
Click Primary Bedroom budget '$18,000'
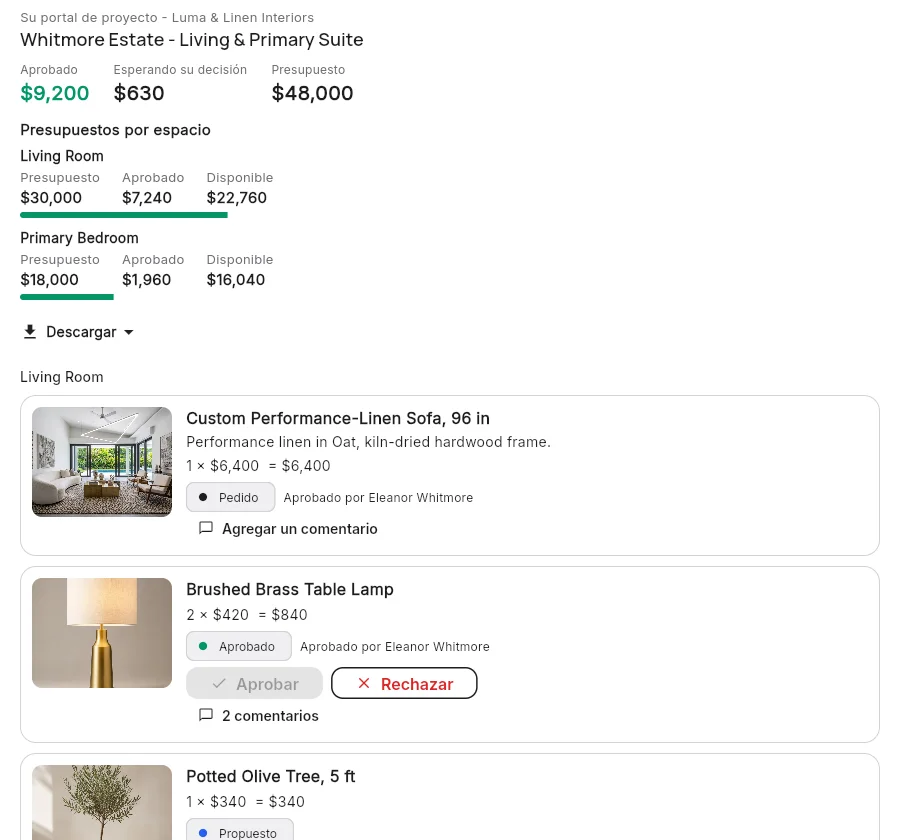pyautogui.click(x=49, y=280)
